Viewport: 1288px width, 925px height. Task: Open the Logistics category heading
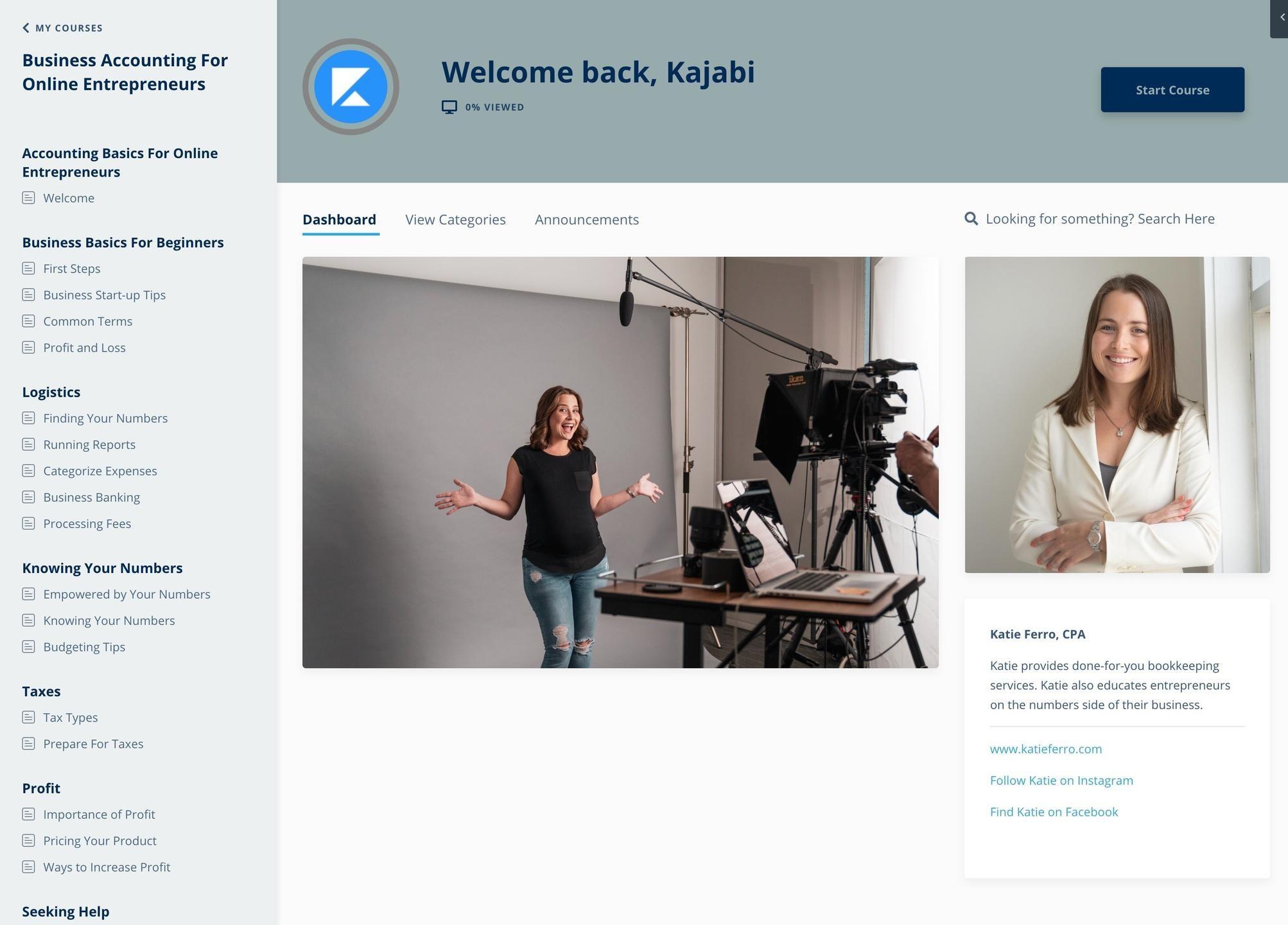point(51,392)
